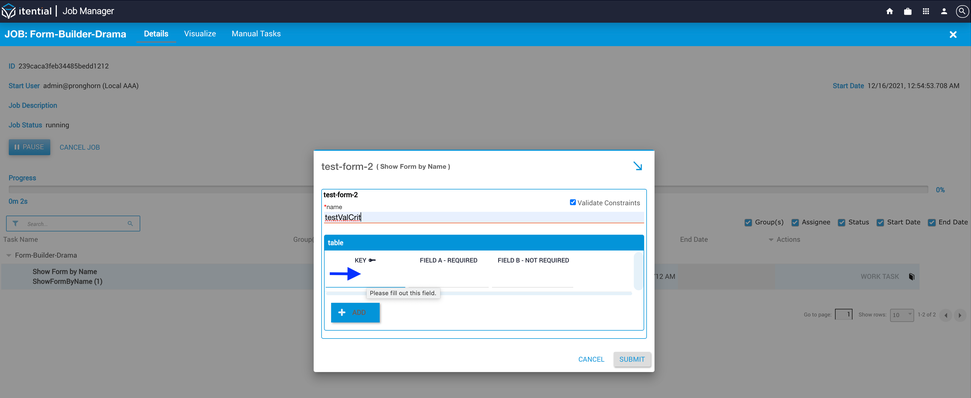Click the briefcase icon in header
This screenshot has height=398, width=971.
click(907, 11)
